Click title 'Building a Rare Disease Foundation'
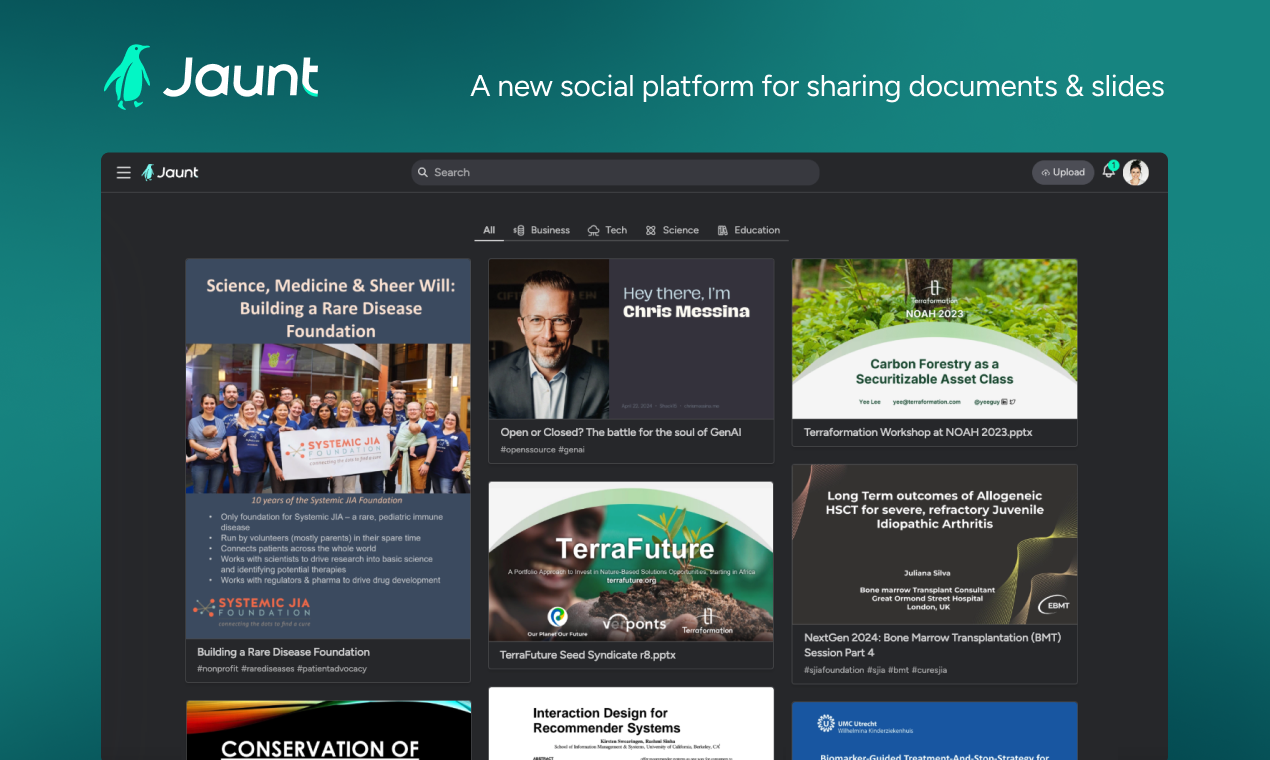 tap(283, 652)
